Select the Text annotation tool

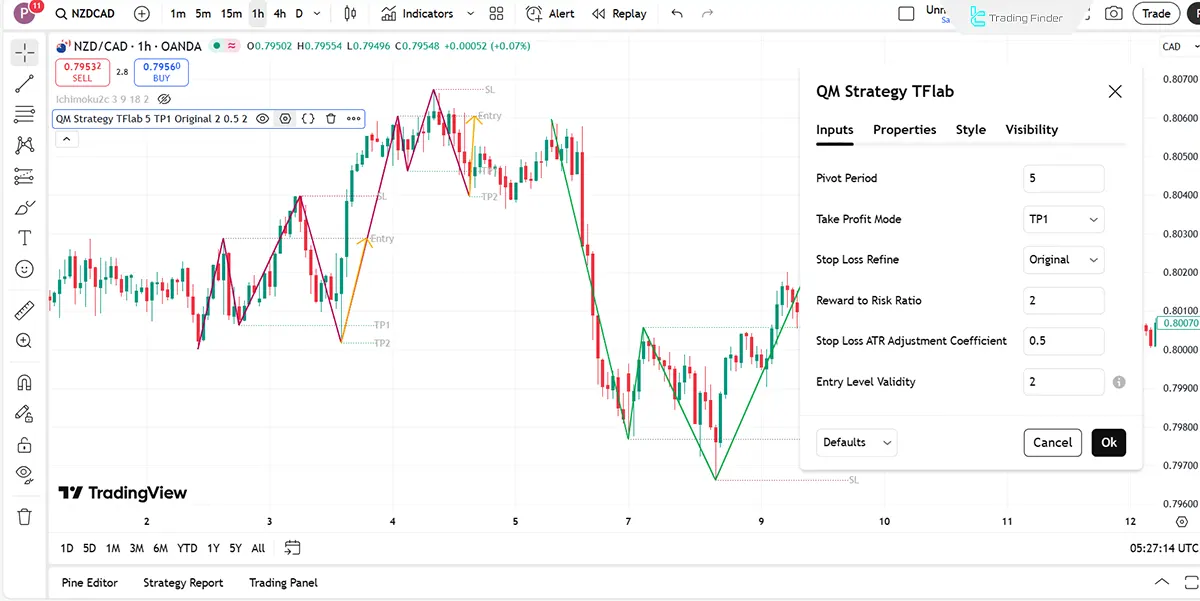[x=24, y=237]
